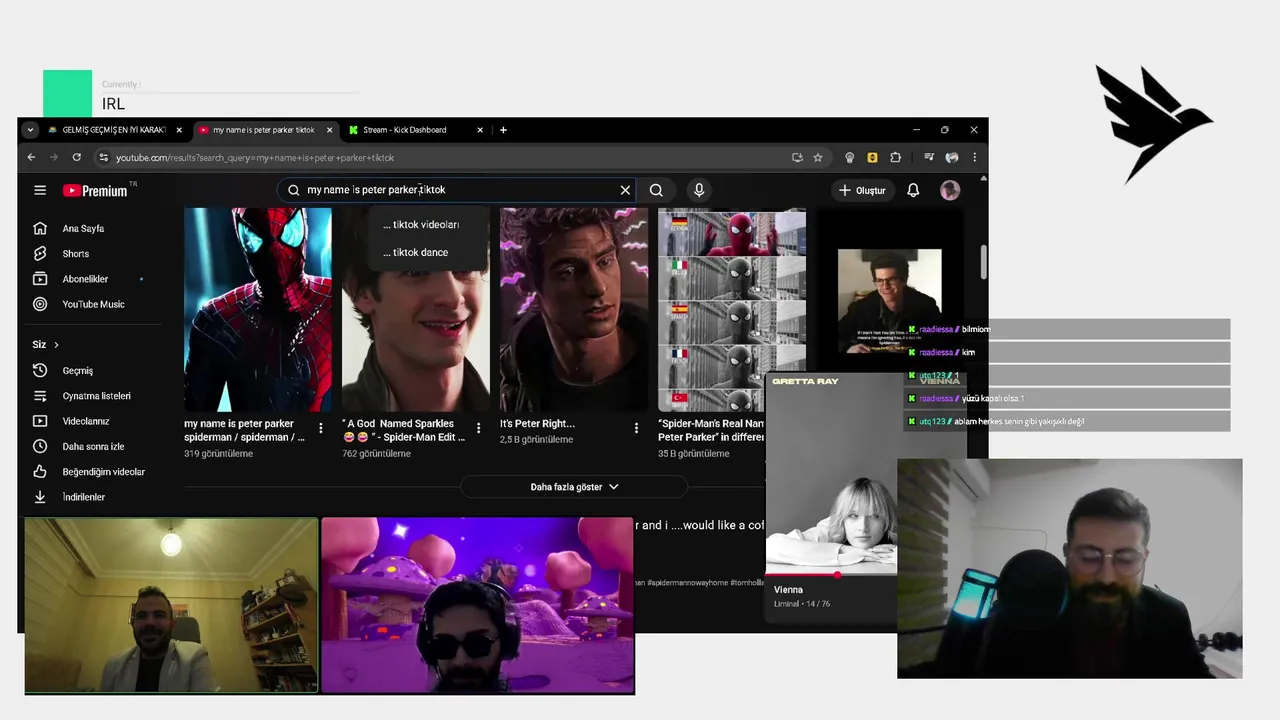Switch to the 'my name is peter parker tiktok' tab

click(x=263, y=130)
